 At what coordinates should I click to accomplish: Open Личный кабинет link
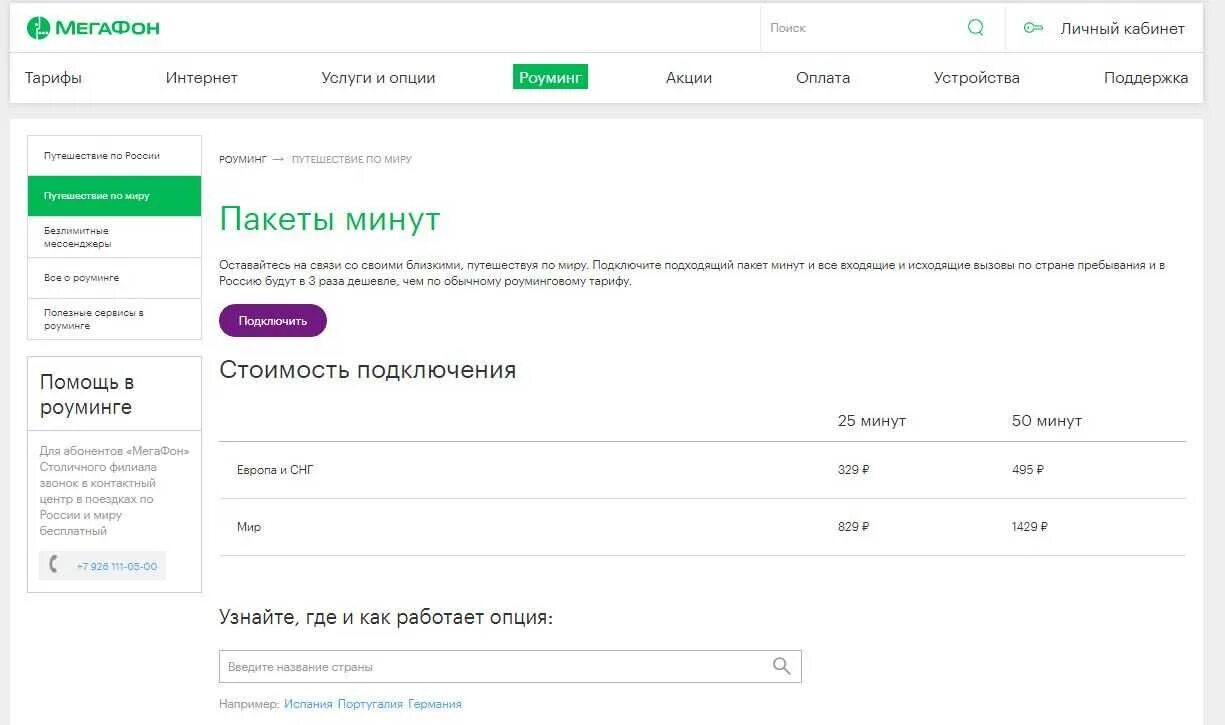click(x=1122, y=29)
